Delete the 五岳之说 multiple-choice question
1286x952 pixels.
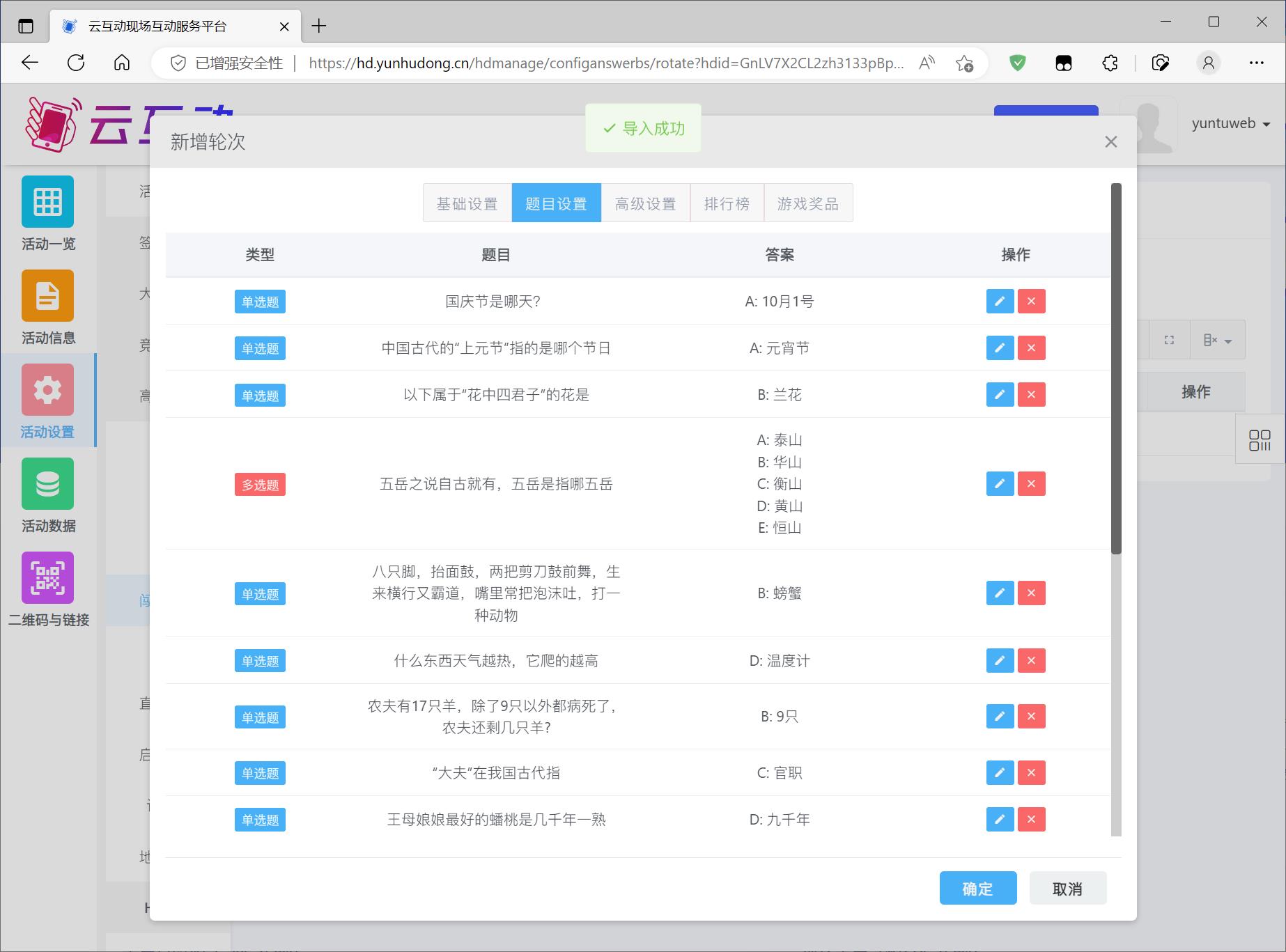[x=1031, y=484]
